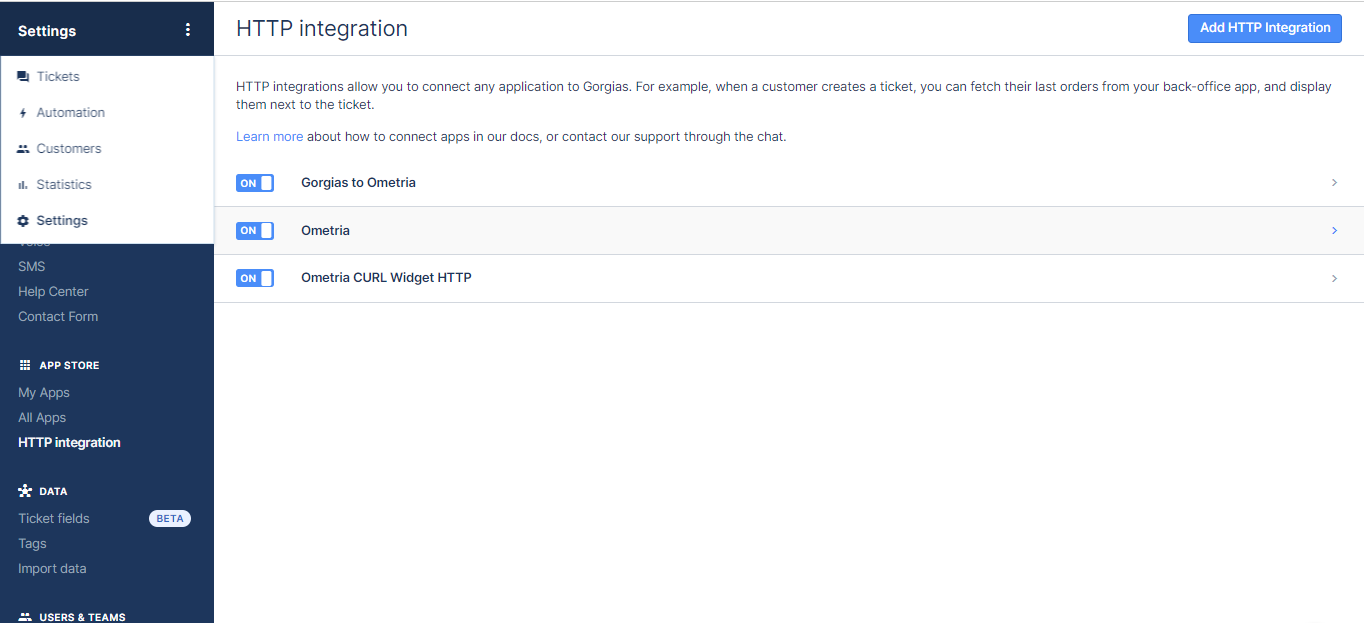Navigate to My Apps
Image resolution: width=1364 pixels, height=623 pixels.
(43, 392)
